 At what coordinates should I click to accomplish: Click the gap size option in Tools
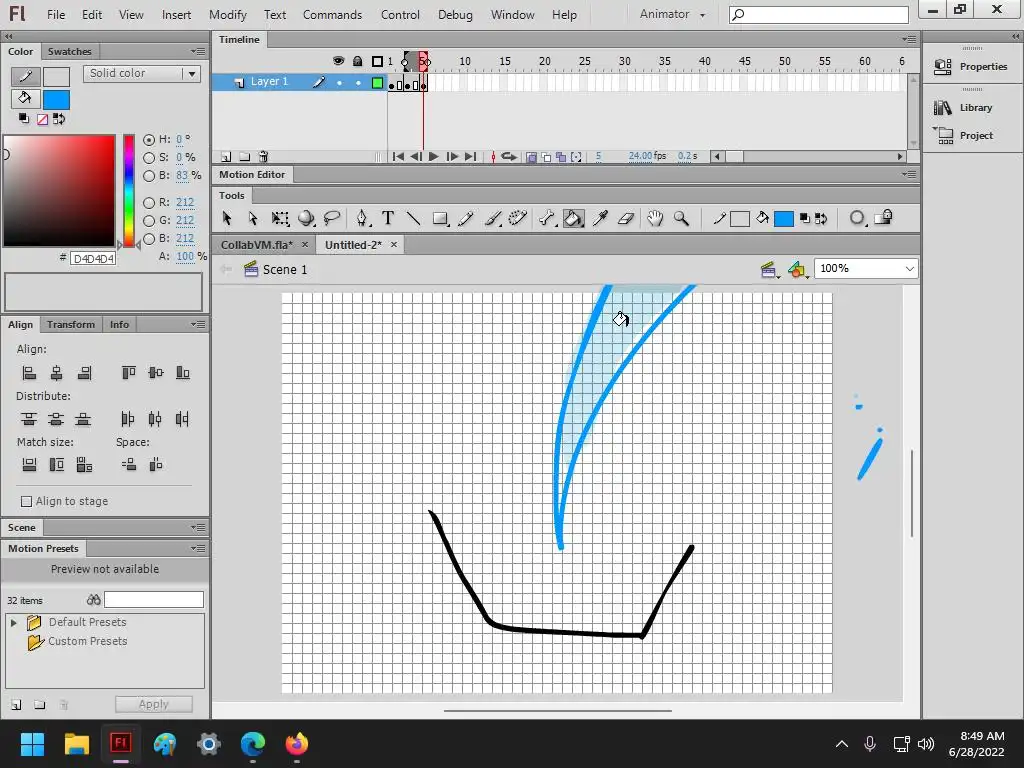(x=857, y=218)
